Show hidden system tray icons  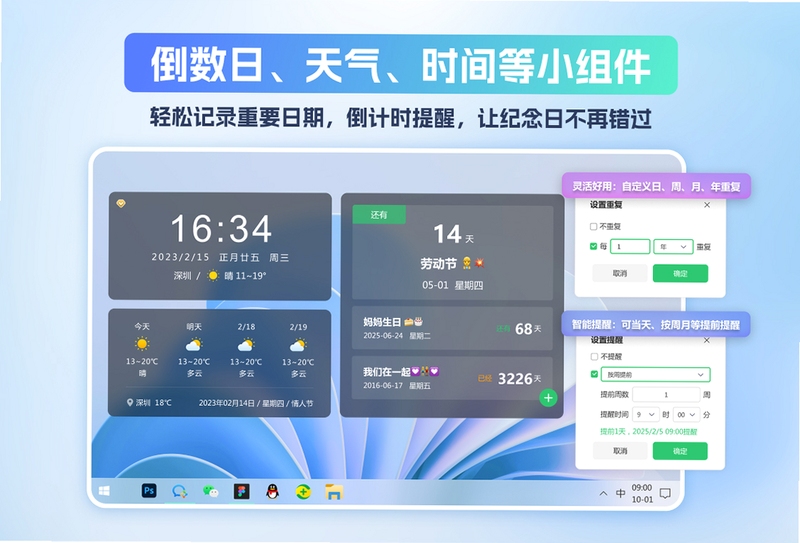tap(603, 493)
